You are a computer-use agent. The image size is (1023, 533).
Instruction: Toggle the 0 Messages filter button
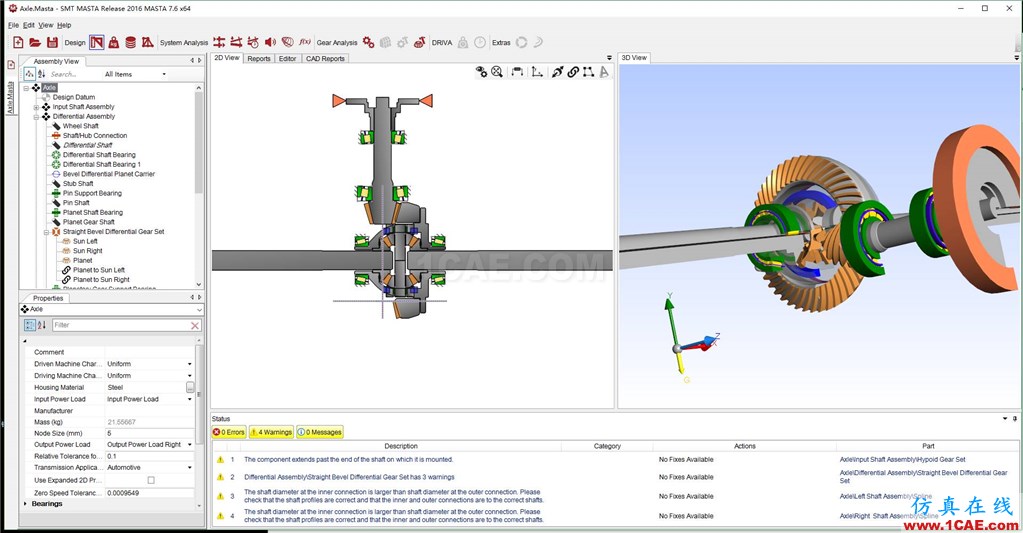[x=320, y=432]
